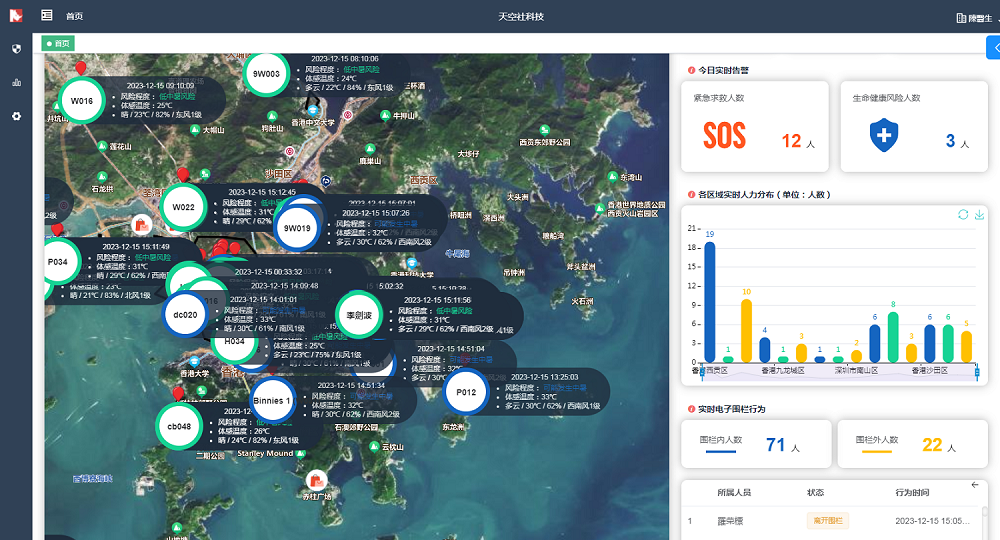Click the 离开围栏 status tag
This screenshot has height=540, width=1000.
828,520
